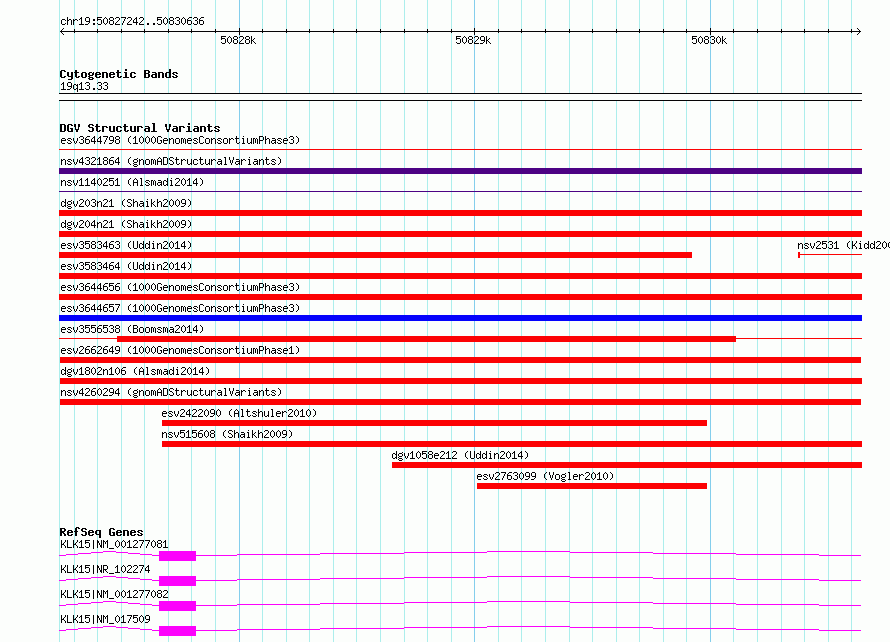
Task: Click the KLK15|NM_001277081 transcript label
Action: (114, 544)
